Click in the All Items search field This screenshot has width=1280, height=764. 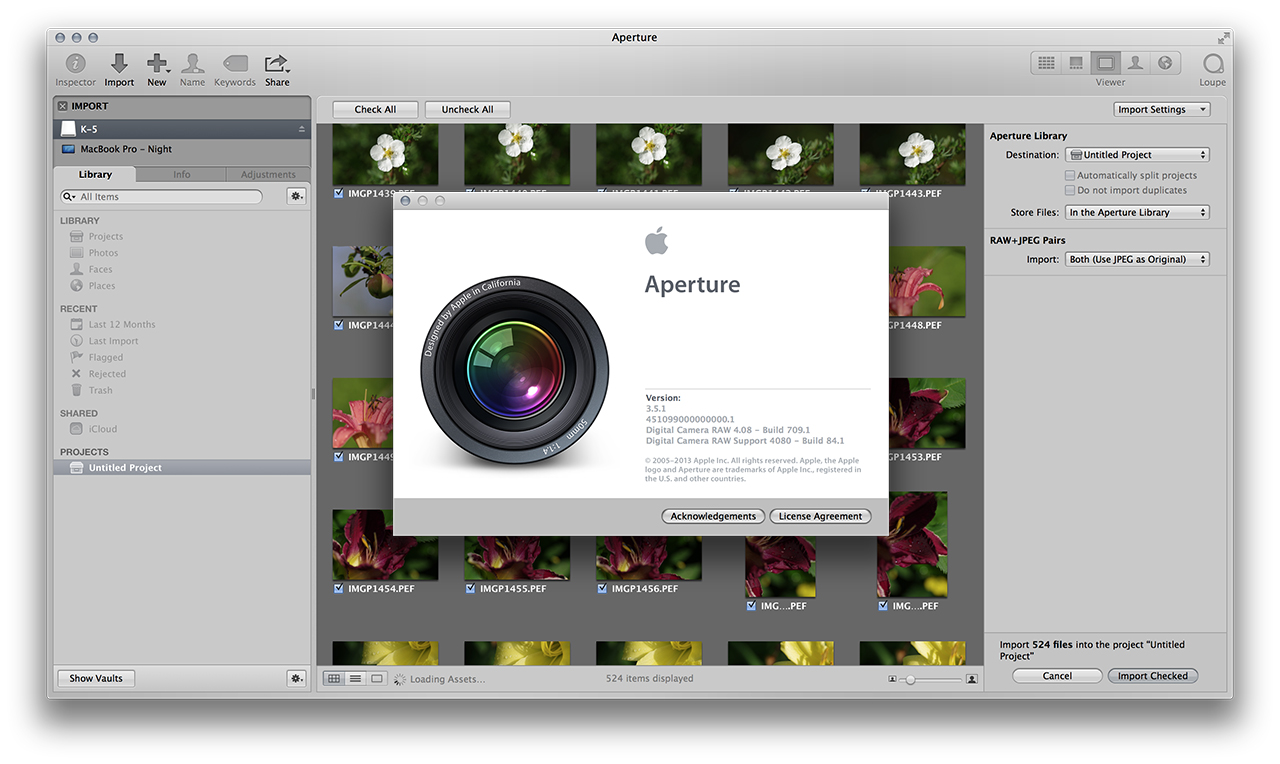[x=162, y=197]
